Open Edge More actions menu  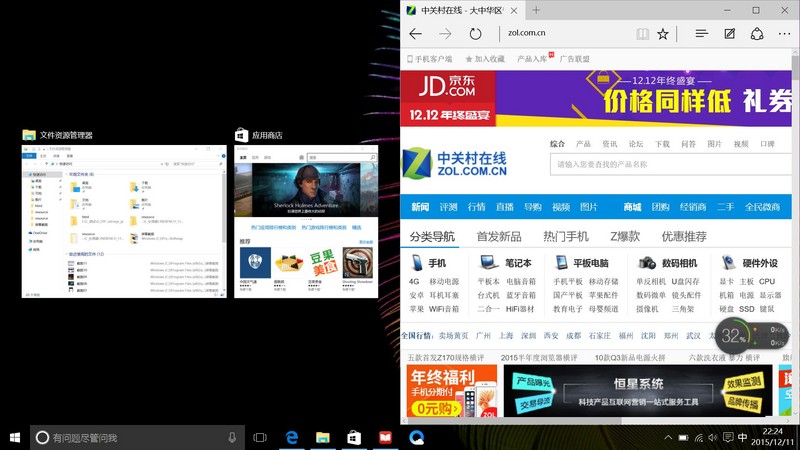pyautogui.click(x=785, y=34)
